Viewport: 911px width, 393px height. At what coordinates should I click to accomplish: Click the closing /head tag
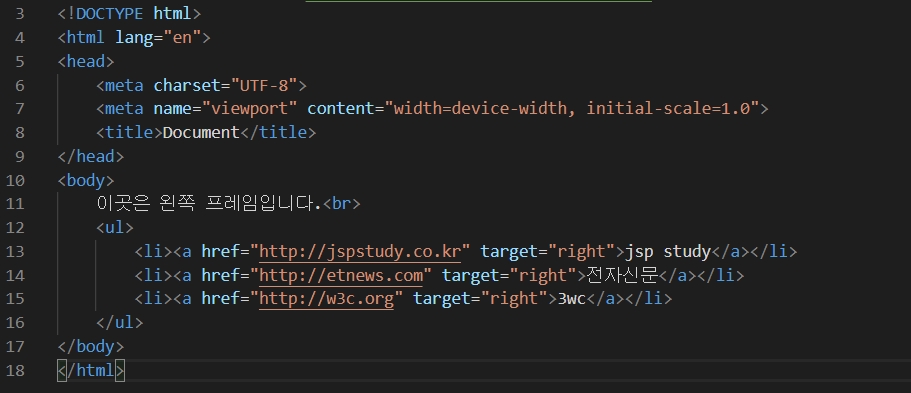click(x=91, y=156)
